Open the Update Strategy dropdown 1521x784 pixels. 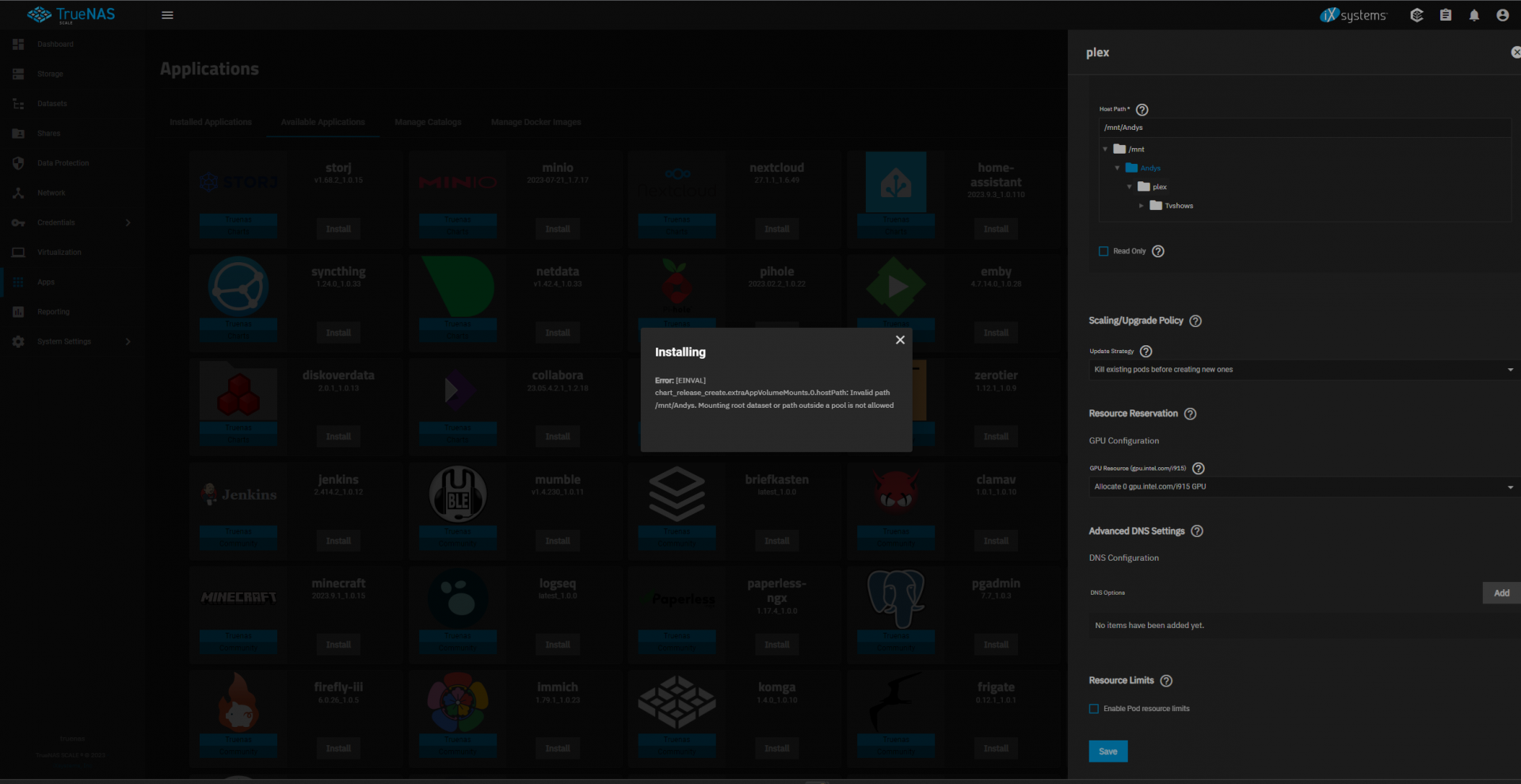1303,370
